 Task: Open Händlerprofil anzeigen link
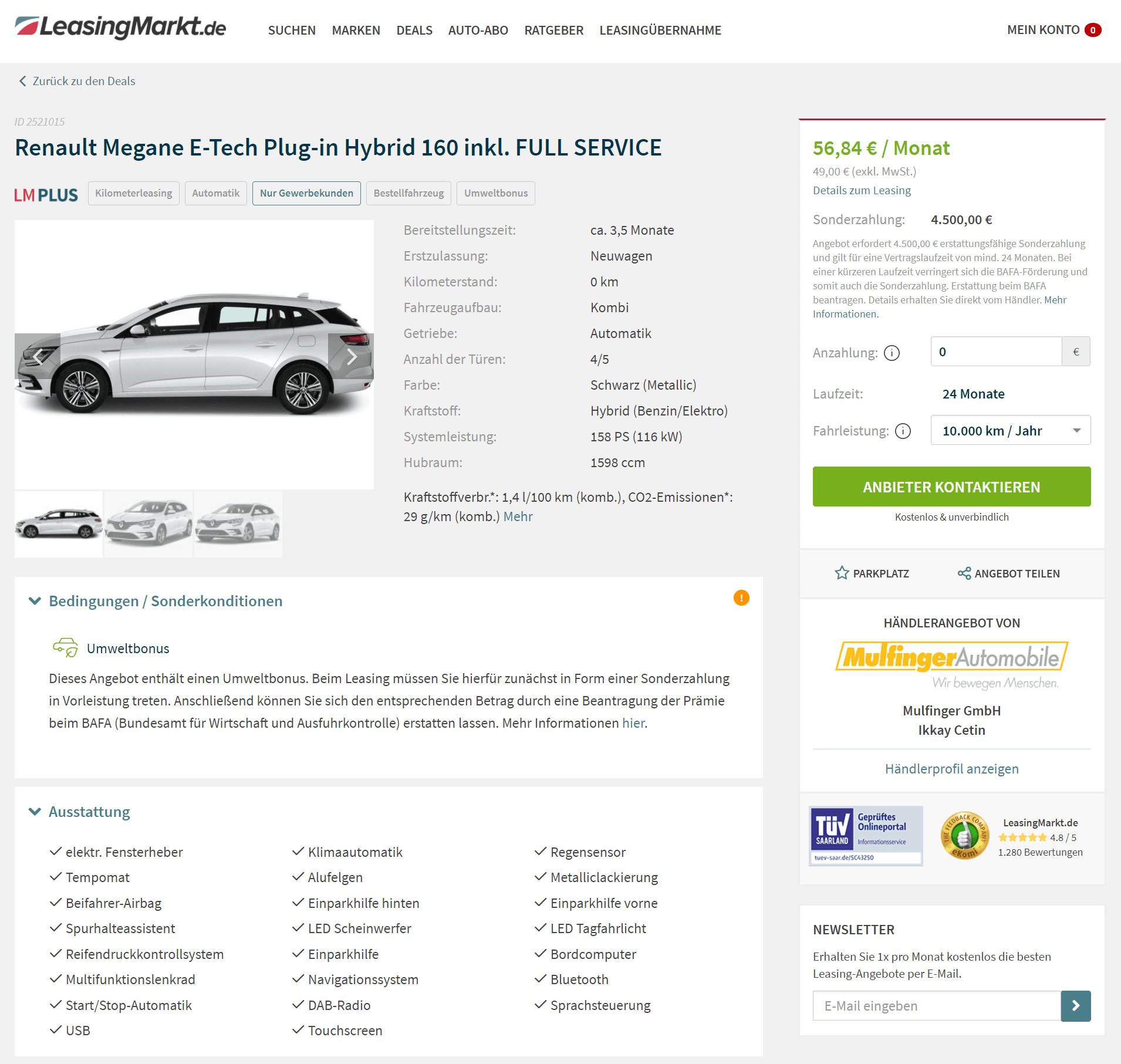951,768
